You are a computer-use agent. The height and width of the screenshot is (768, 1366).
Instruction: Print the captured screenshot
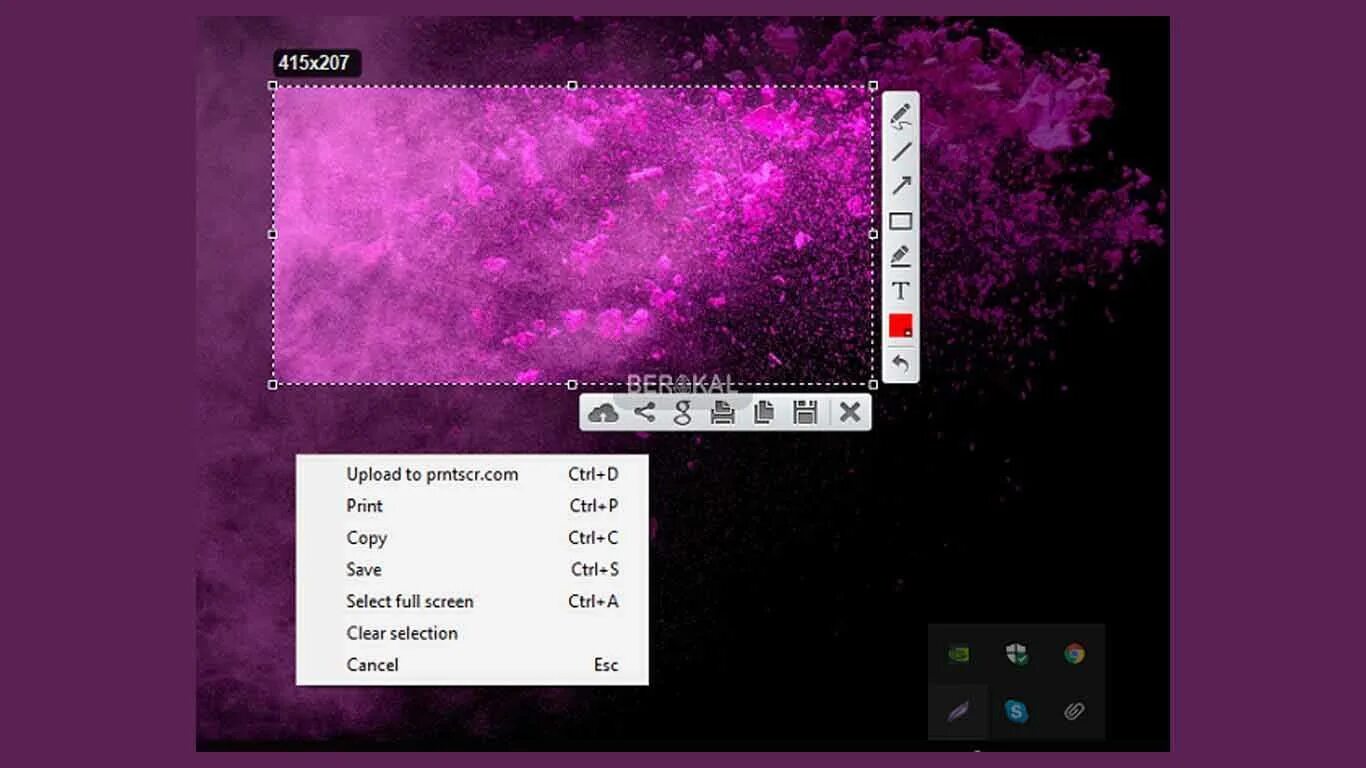coord(723,410)
